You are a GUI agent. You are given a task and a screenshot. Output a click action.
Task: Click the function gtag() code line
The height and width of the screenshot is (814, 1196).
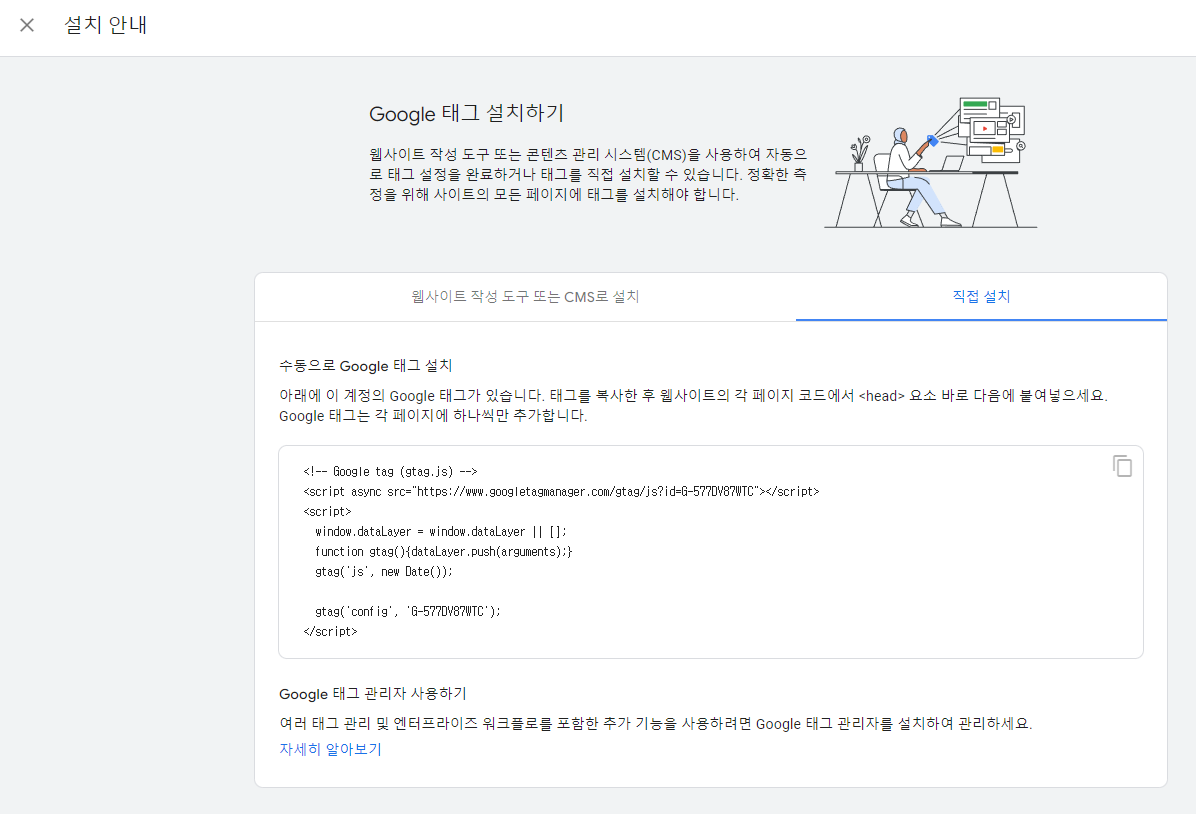[x=443, y=552]
